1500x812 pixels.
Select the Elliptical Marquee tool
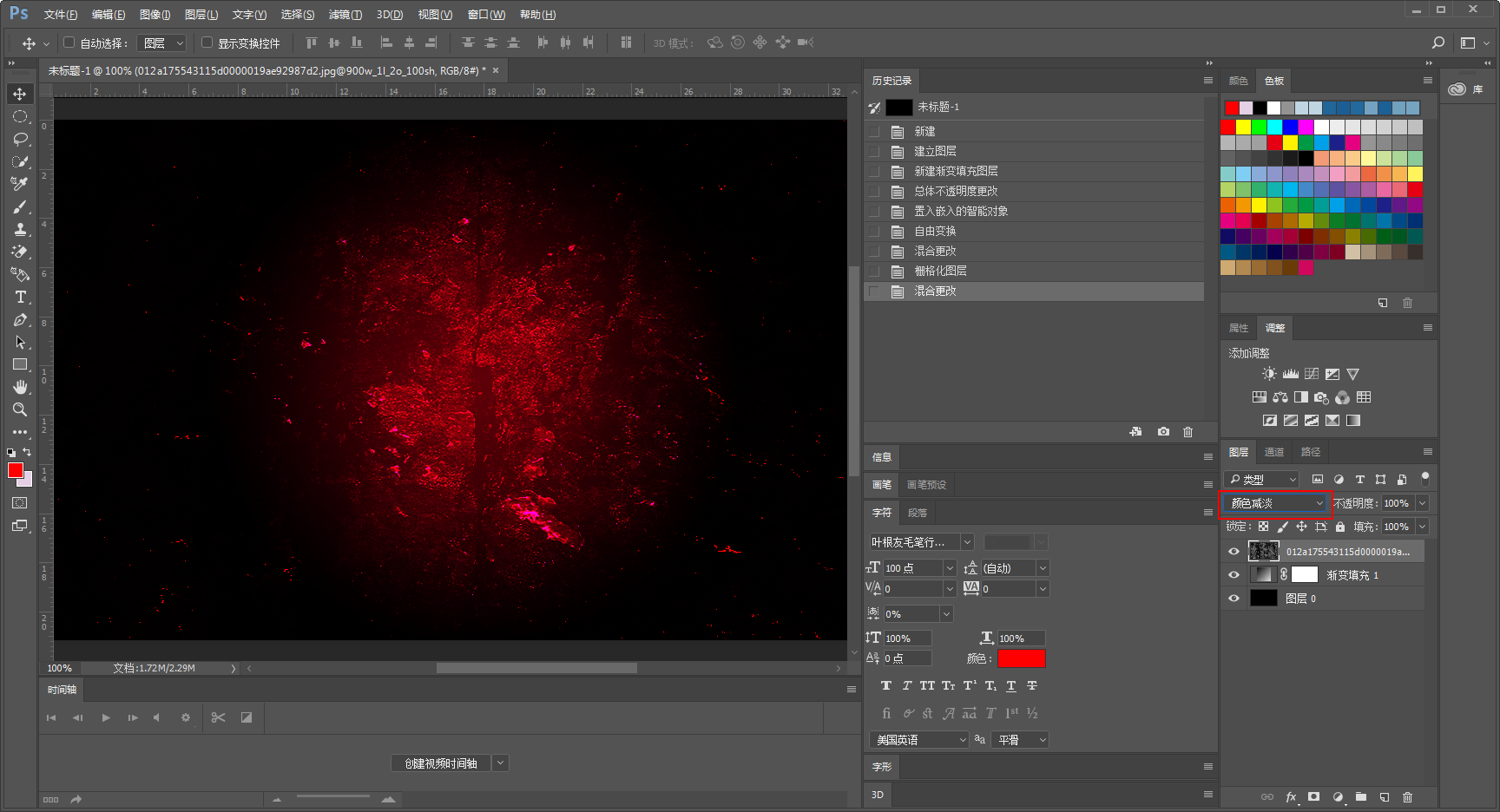tap(20, 116)
